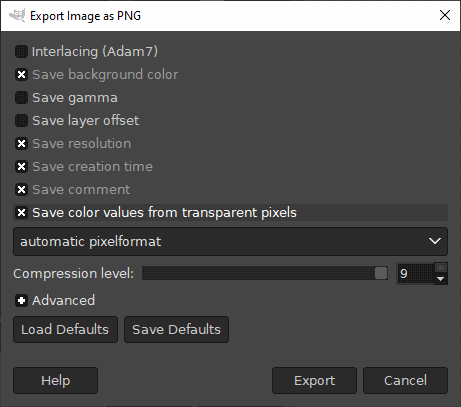Uncheck Save background color

point(21,75)
